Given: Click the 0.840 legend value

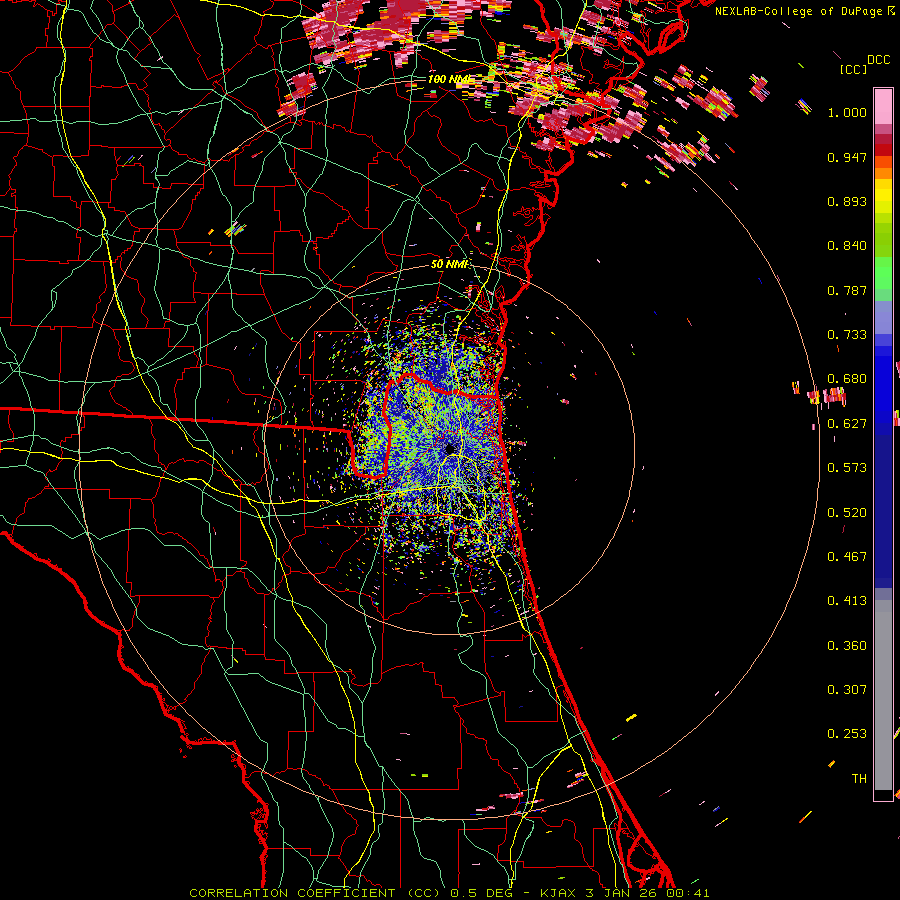Looking at the screenshot, I should (847, 246).
